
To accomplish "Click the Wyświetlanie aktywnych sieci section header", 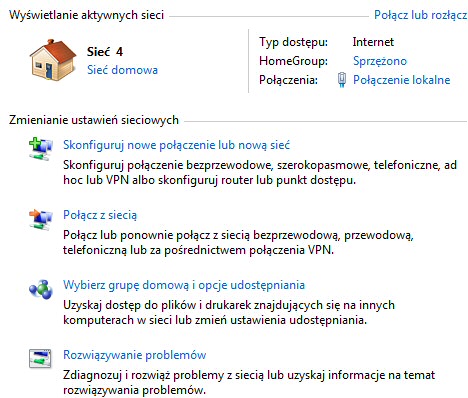I will tap(86, 15).
